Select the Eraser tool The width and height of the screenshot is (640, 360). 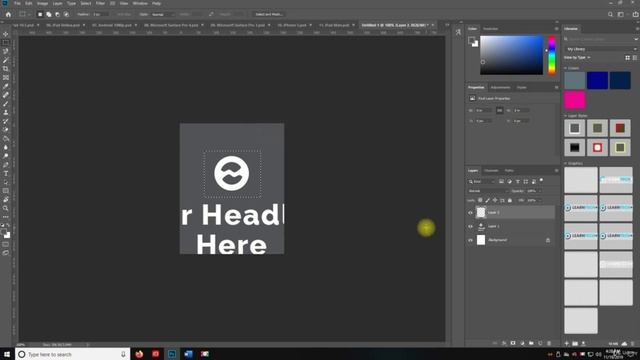pyautogui.click(x=6, y=130)
